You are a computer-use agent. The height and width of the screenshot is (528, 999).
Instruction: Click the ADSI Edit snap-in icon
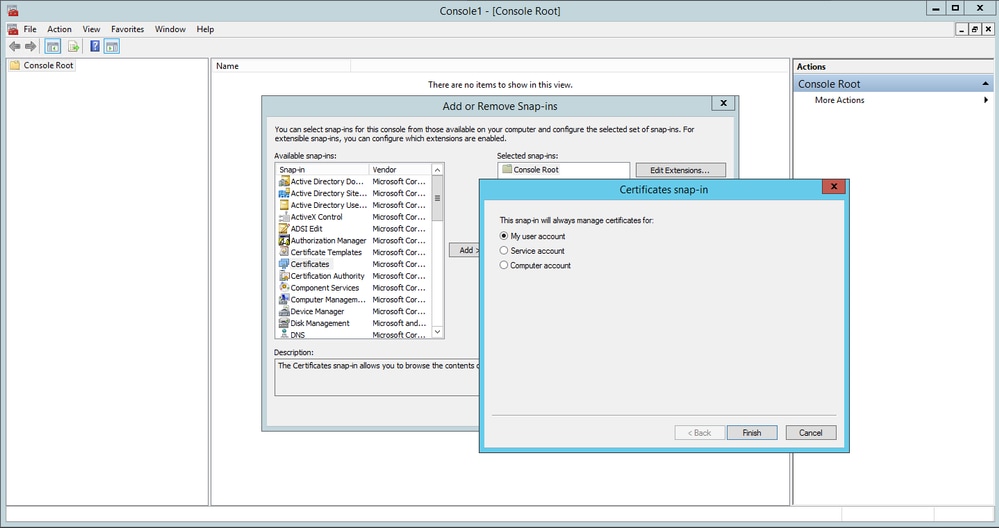(x=284, y=229)
